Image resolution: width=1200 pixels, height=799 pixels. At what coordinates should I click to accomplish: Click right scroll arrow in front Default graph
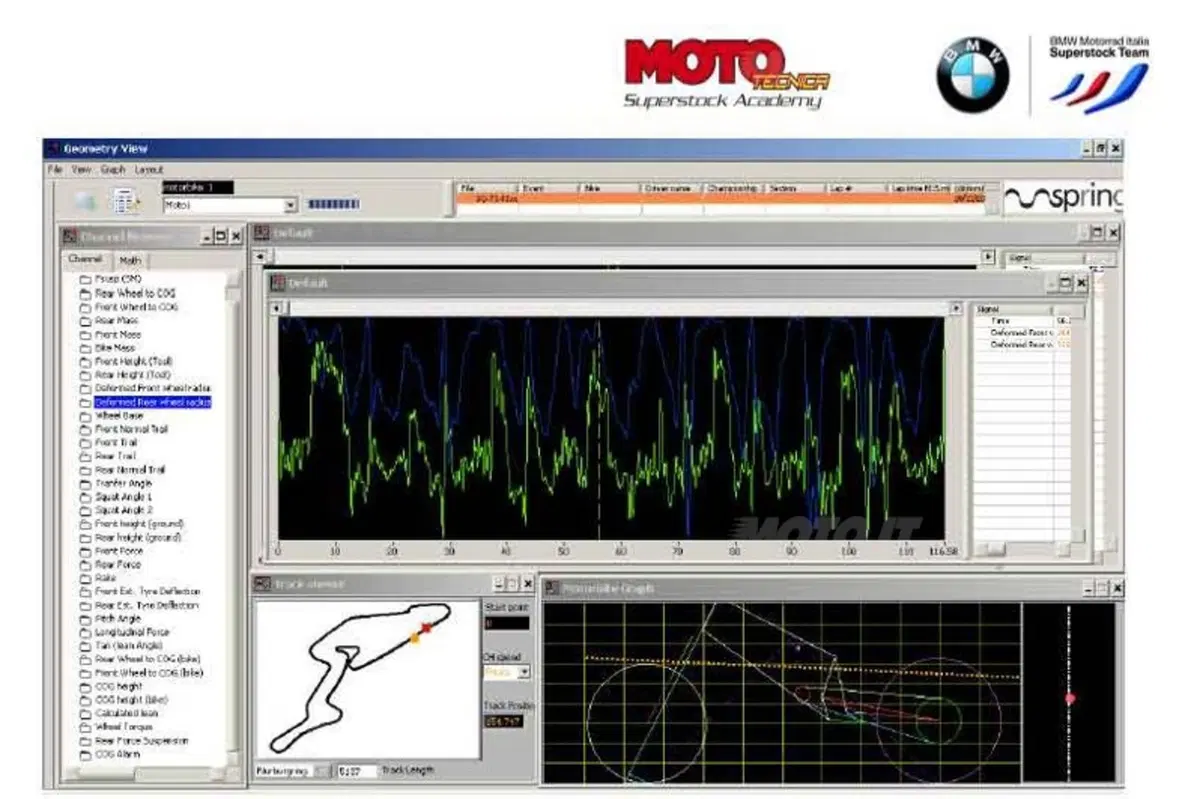pos(957,309)
